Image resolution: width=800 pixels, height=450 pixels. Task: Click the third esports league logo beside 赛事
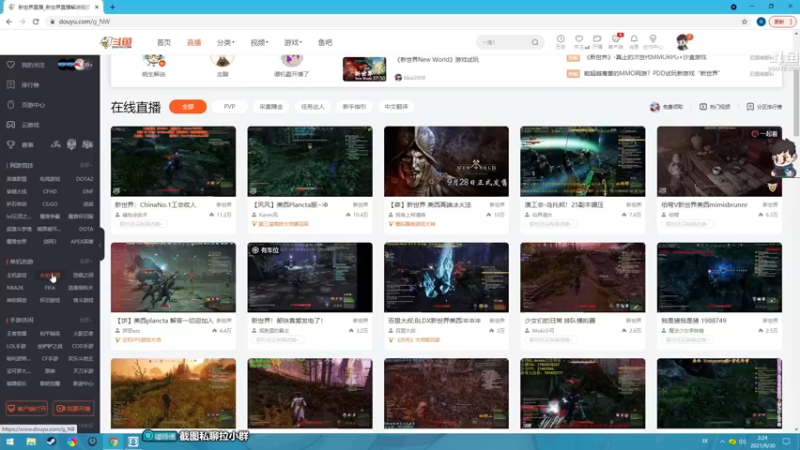click(87, 145)
